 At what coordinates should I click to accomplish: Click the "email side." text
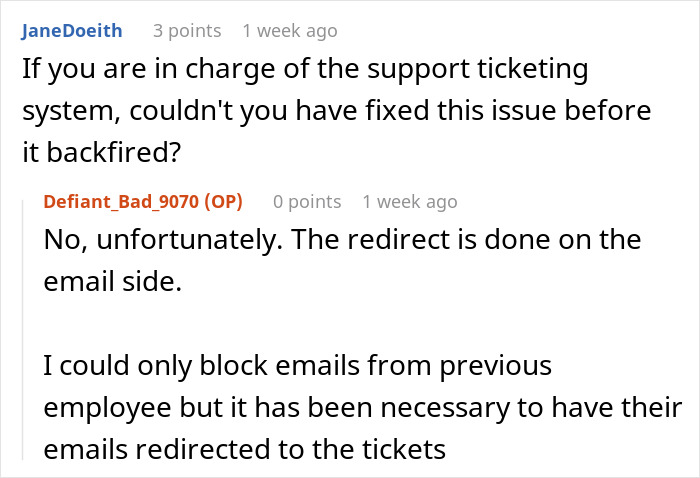113,282
